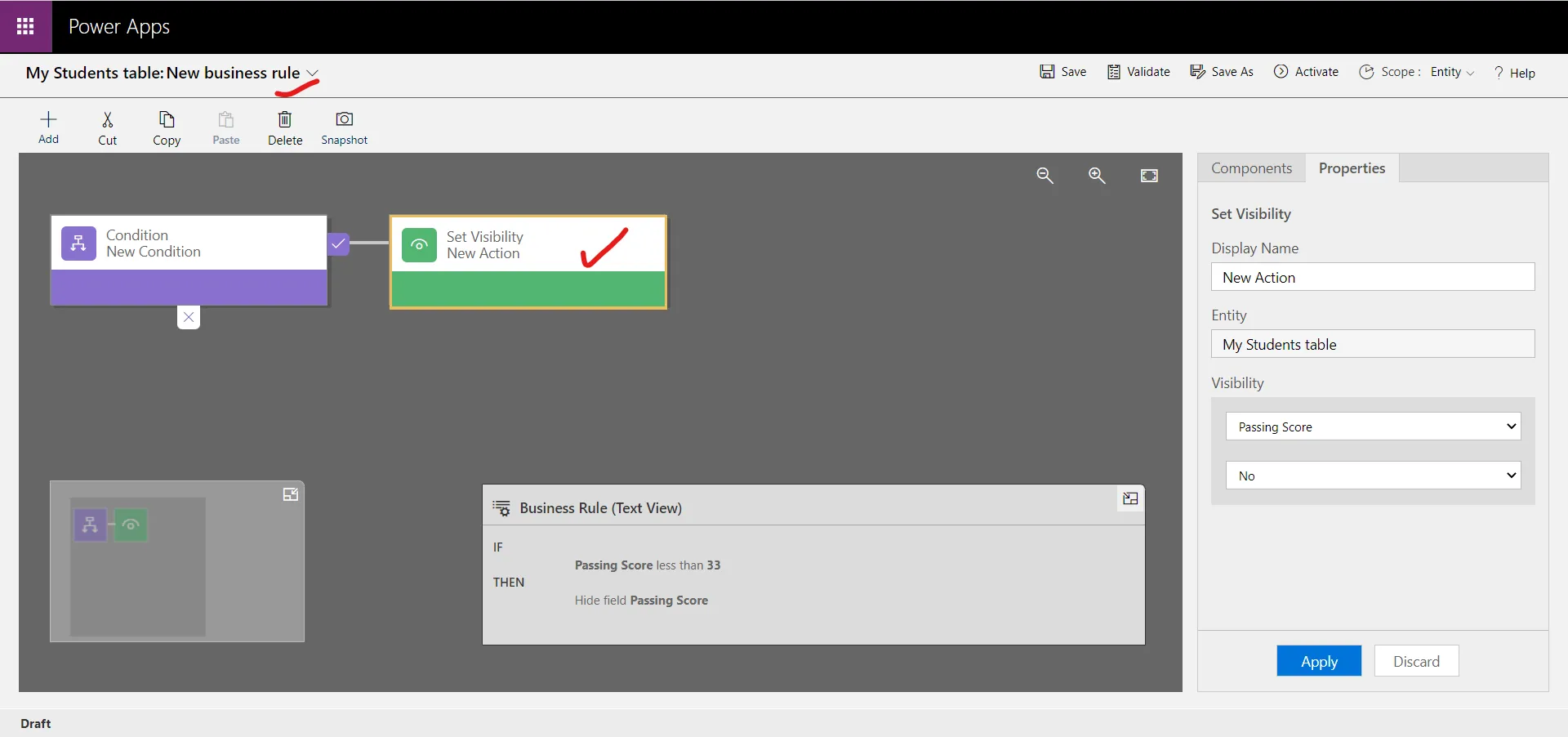Click the Display Name input field
The height and width of the screenshot is (737, 1568).
point(1372,277)
